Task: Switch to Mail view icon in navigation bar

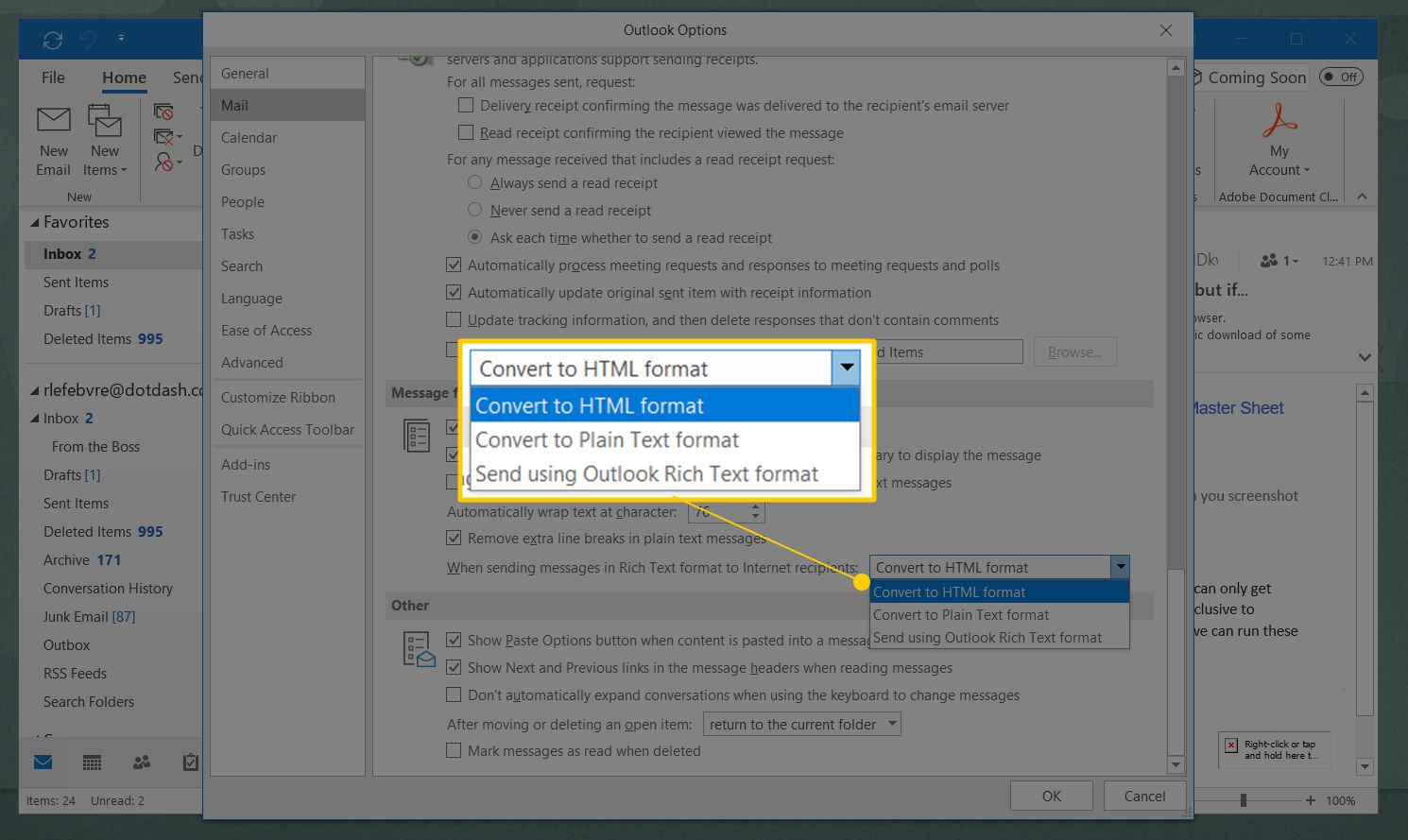Action: pos(43,762)
